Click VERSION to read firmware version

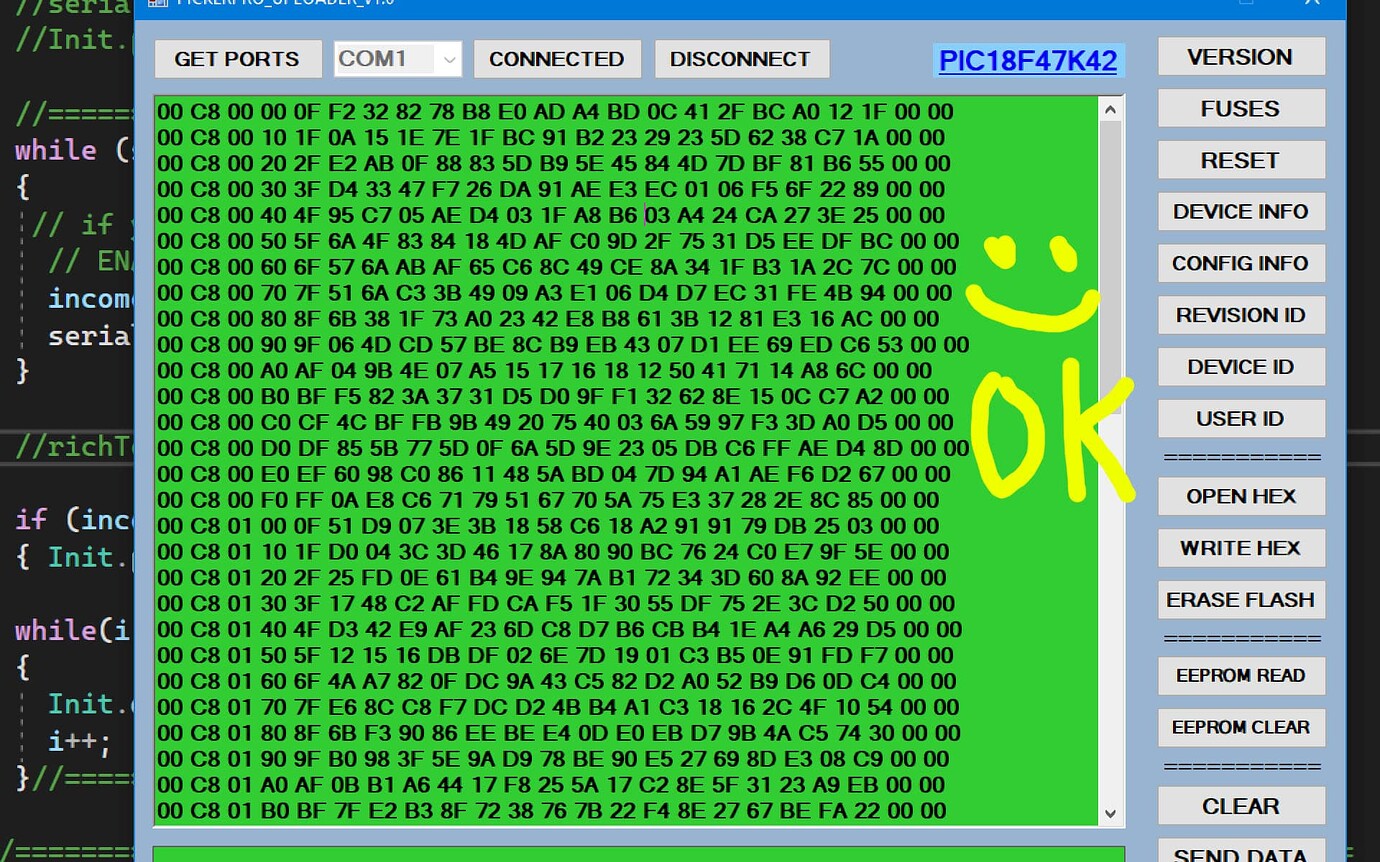[x=1241, y=56]
